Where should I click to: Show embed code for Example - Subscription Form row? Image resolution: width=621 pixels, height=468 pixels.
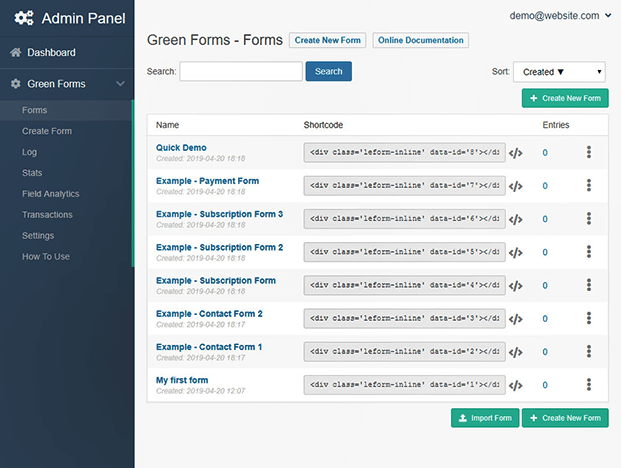pos(516,286)
